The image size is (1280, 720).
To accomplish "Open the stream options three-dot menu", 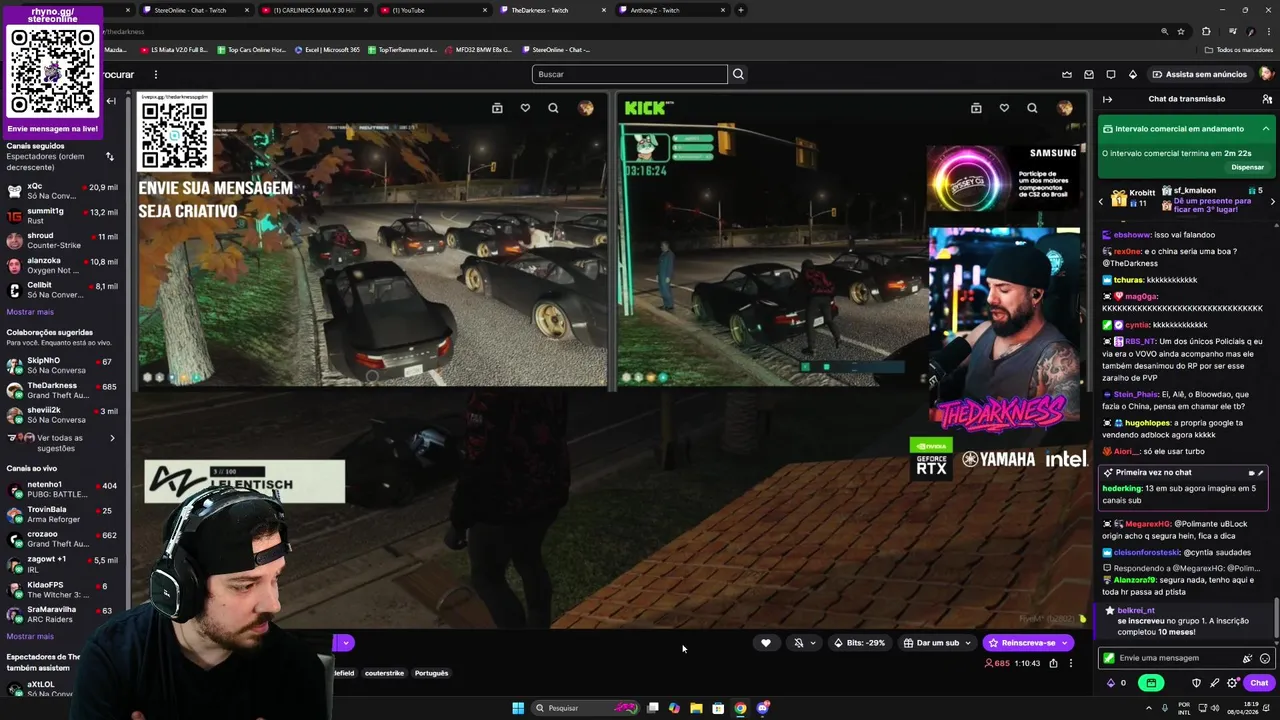I will pyautogui.click(x=1070, y=663).
